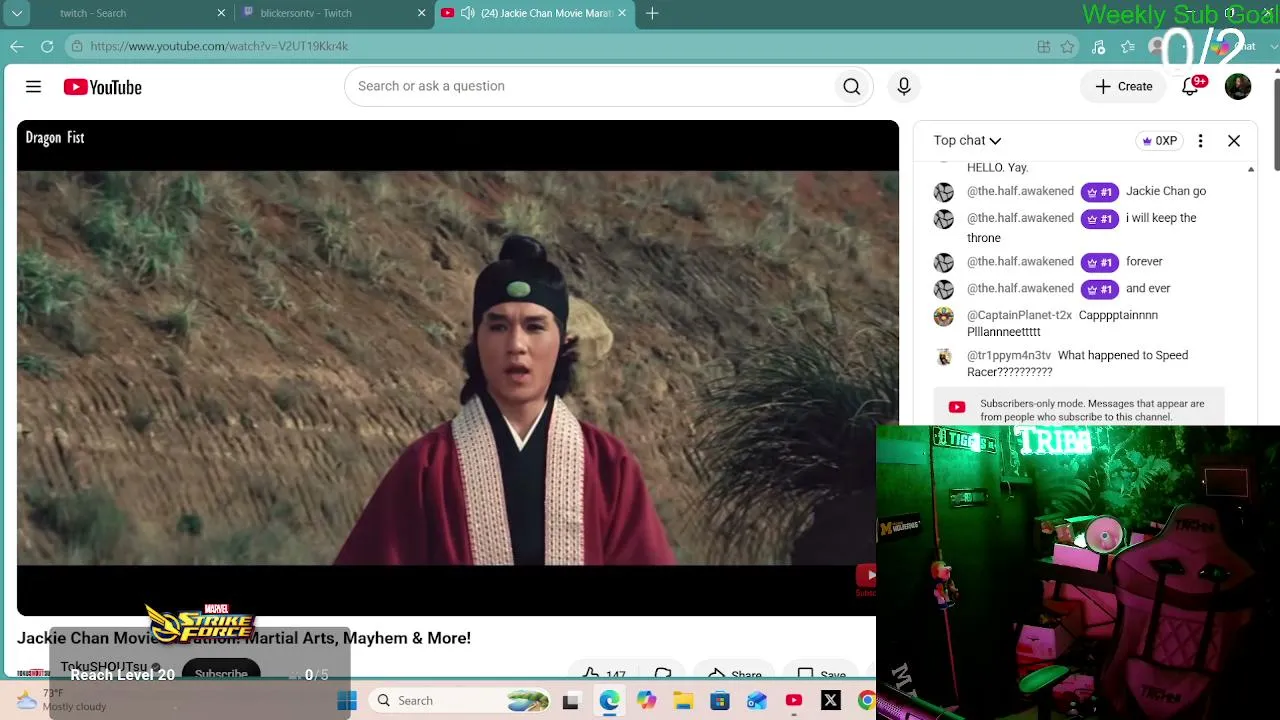Viewport: 1280px width, 720px height.
Task: Open the tab actions menu chevron
Action: point(17,13)
